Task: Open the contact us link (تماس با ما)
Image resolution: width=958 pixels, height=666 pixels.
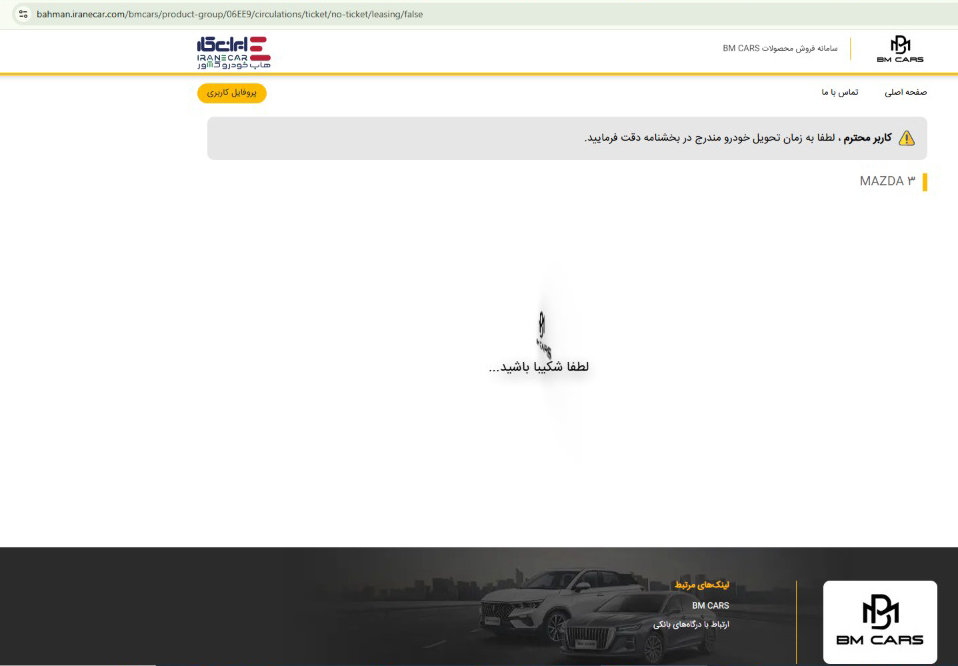Action: pyautogui.click(x=839, y=92)
